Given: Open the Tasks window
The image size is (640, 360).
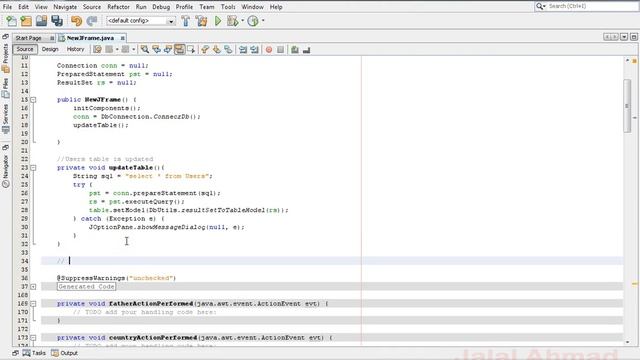Looking at the screenshot, I should pyautogui.click(x=34, y=353).
